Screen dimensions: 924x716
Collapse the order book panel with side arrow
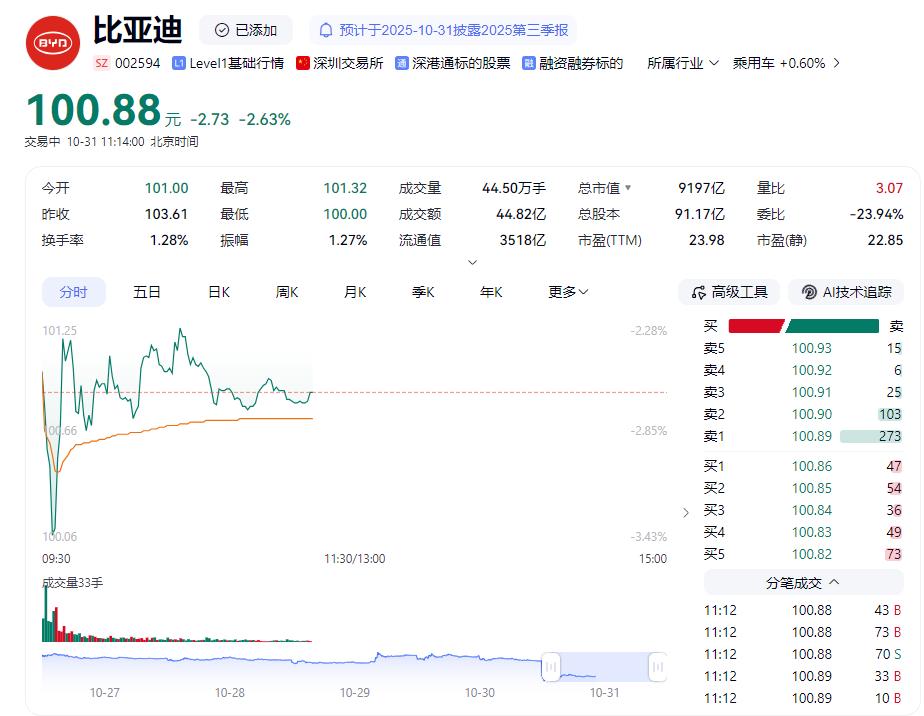click(x=685, y=513)
